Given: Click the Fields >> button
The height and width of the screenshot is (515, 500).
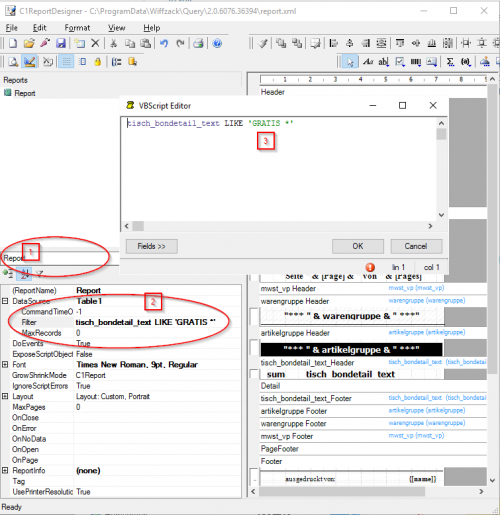Looking at the screenshot, I should tap(152, 246).
